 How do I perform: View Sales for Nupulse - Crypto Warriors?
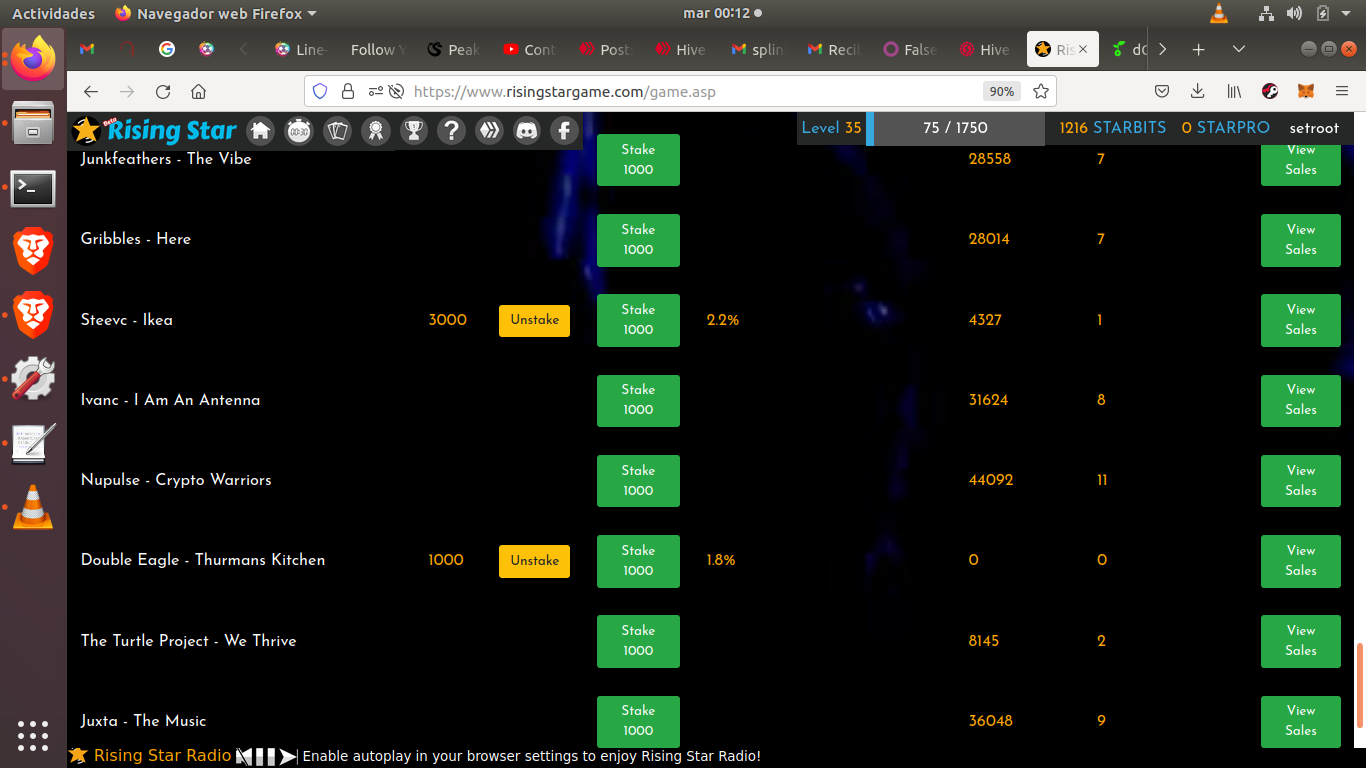tap(1301, 481)
